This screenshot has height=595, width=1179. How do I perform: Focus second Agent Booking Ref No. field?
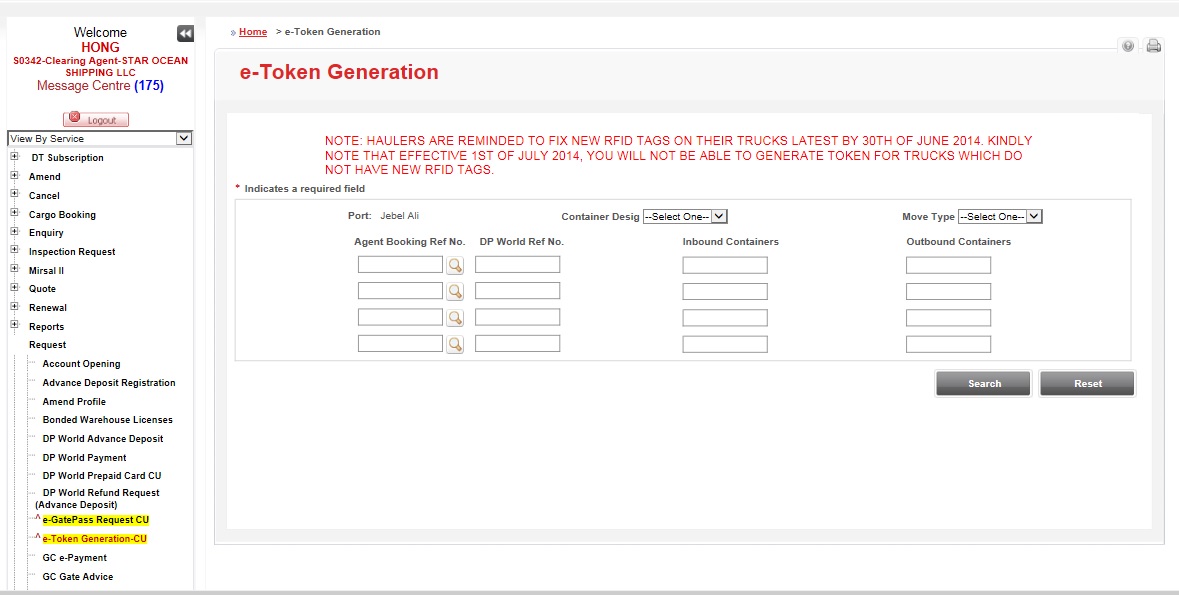(x=400, y=291)
